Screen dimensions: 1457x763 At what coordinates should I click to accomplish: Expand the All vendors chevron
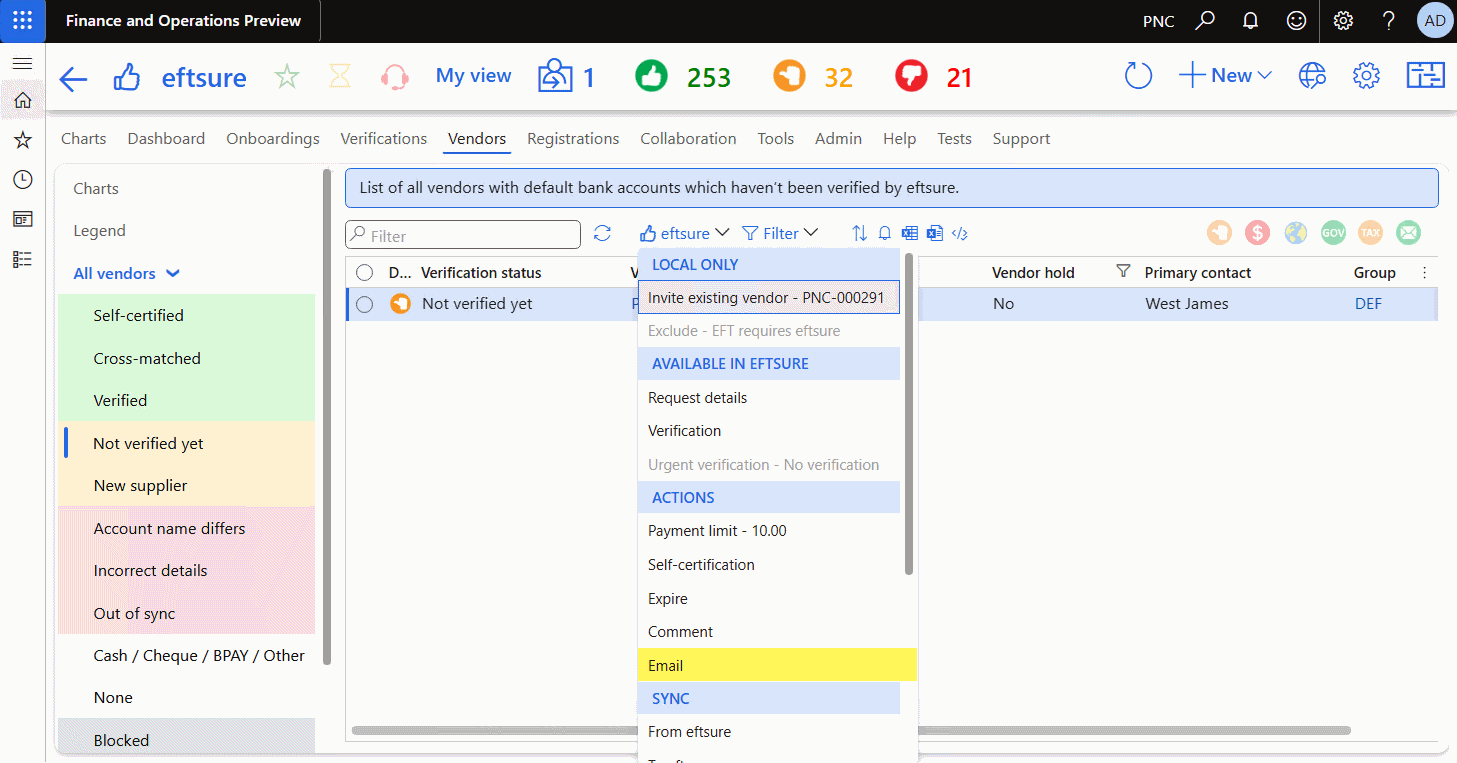pyautogui.click(x=173, y=273)
